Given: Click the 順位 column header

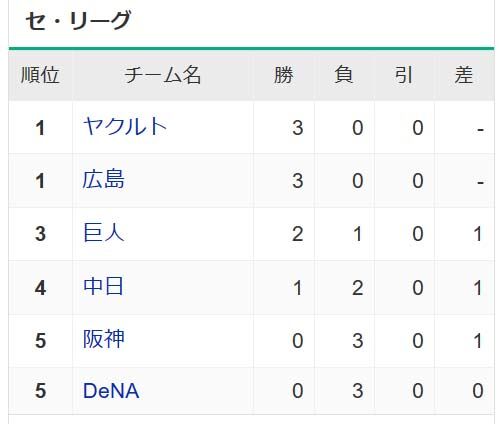Looking at the screenshot, I should (x=40, y=75).
